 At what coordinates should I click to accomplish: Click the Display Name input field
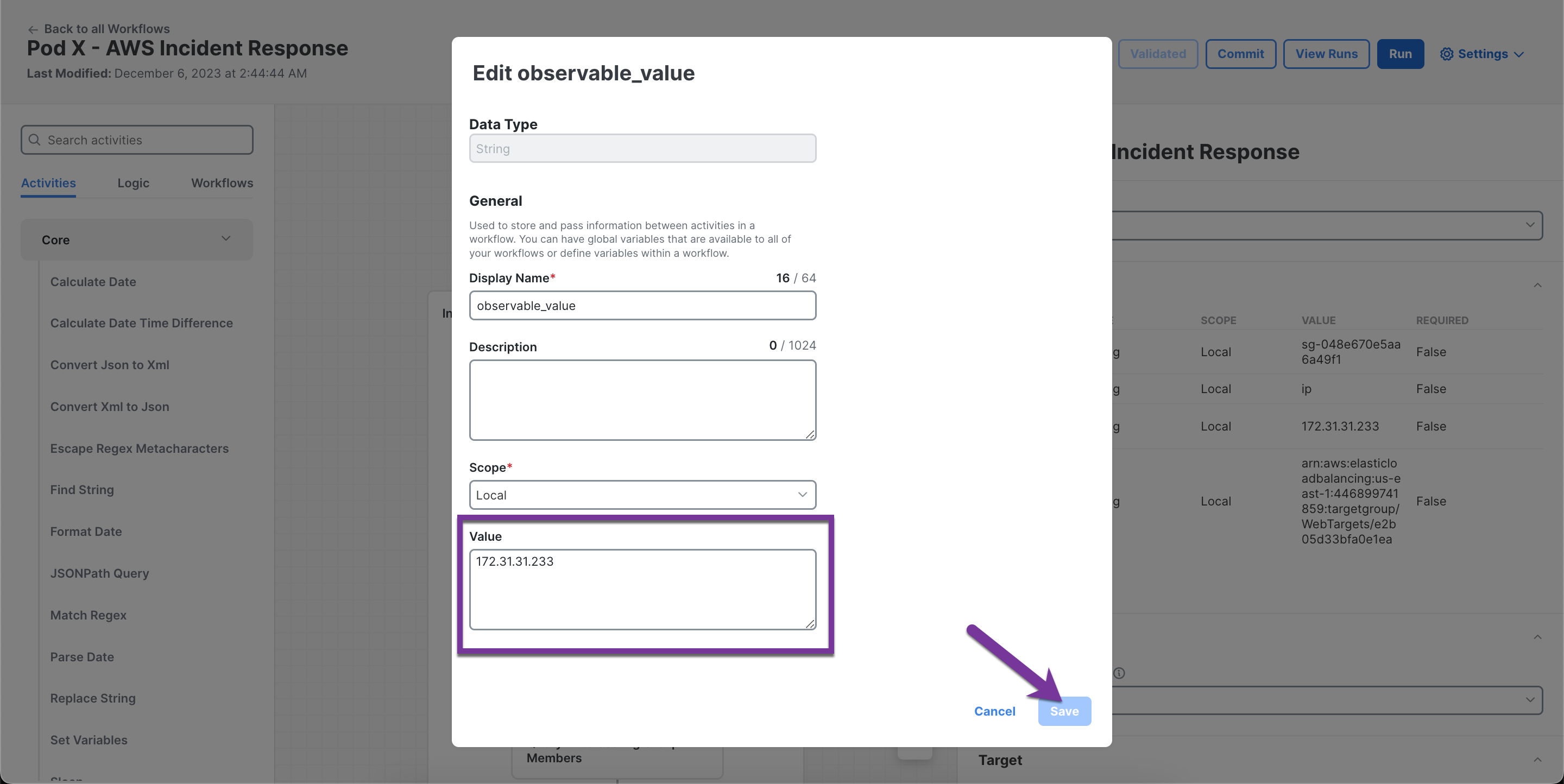[642, 305]
